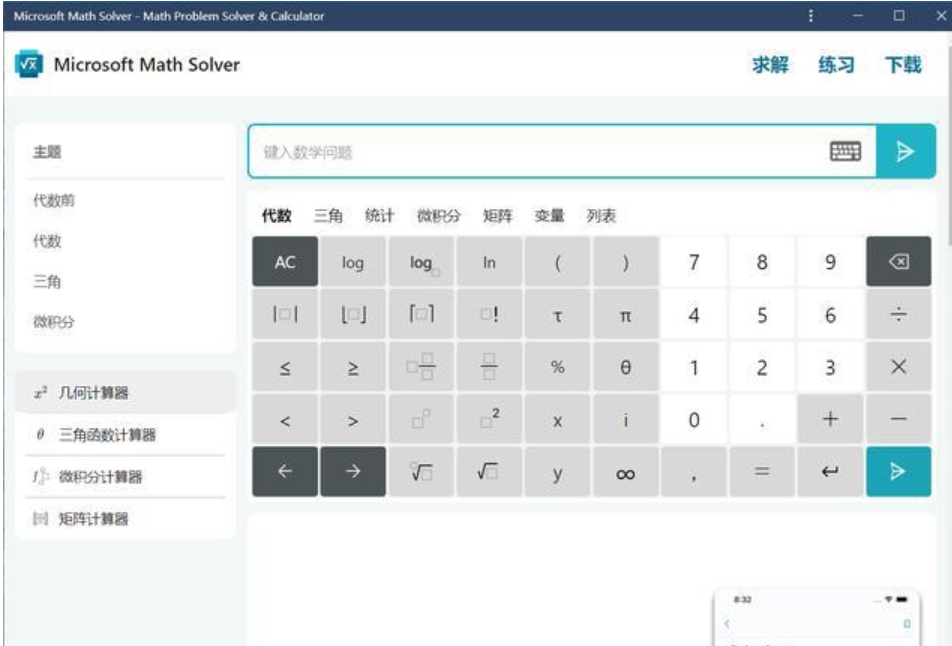This screenshot has height=646, width=952.
Task: Click the open parenthesis key
Action: tap(557, 262)
